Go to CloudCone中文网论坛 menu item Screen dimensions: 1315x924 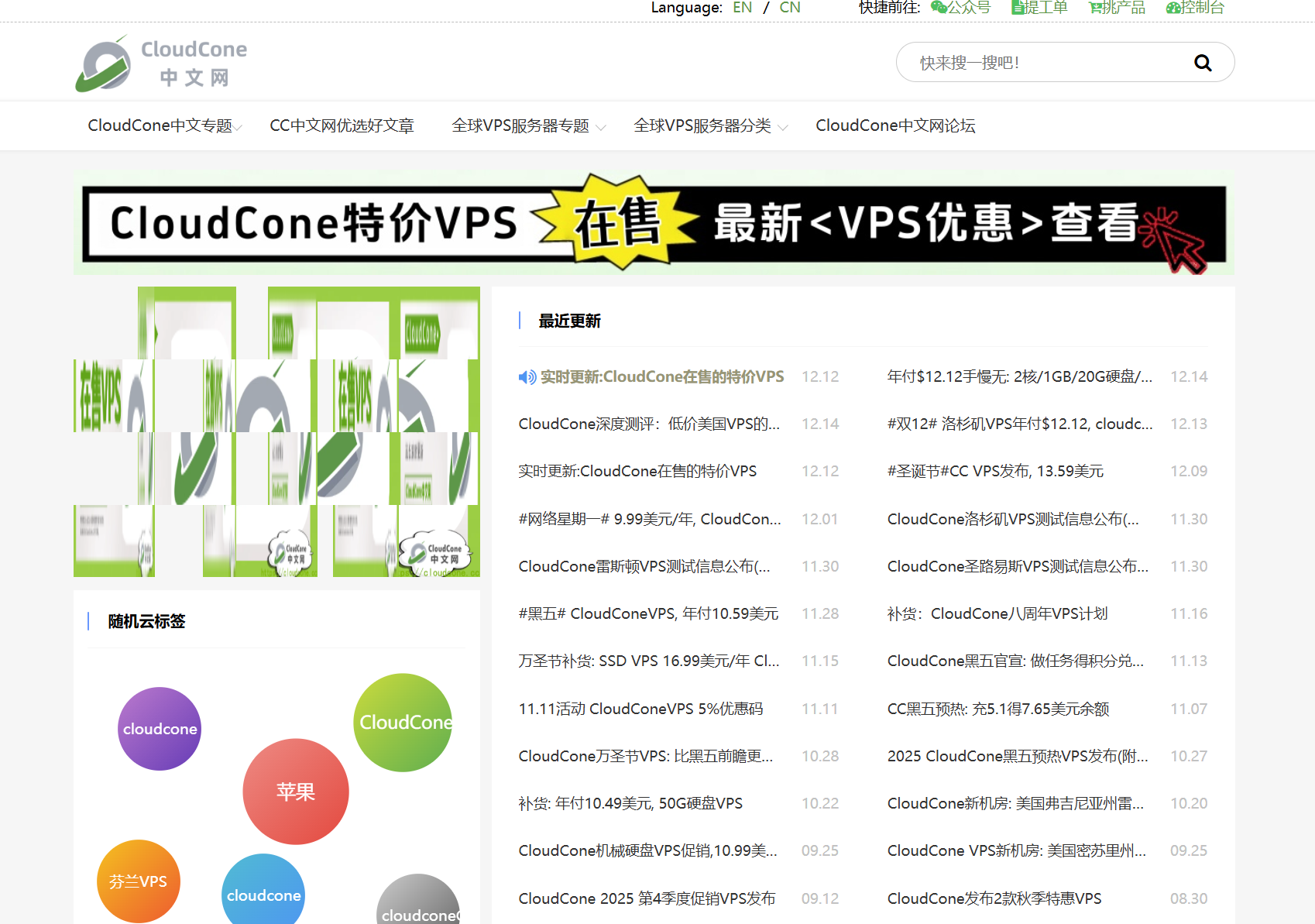[x=894, y=126]
